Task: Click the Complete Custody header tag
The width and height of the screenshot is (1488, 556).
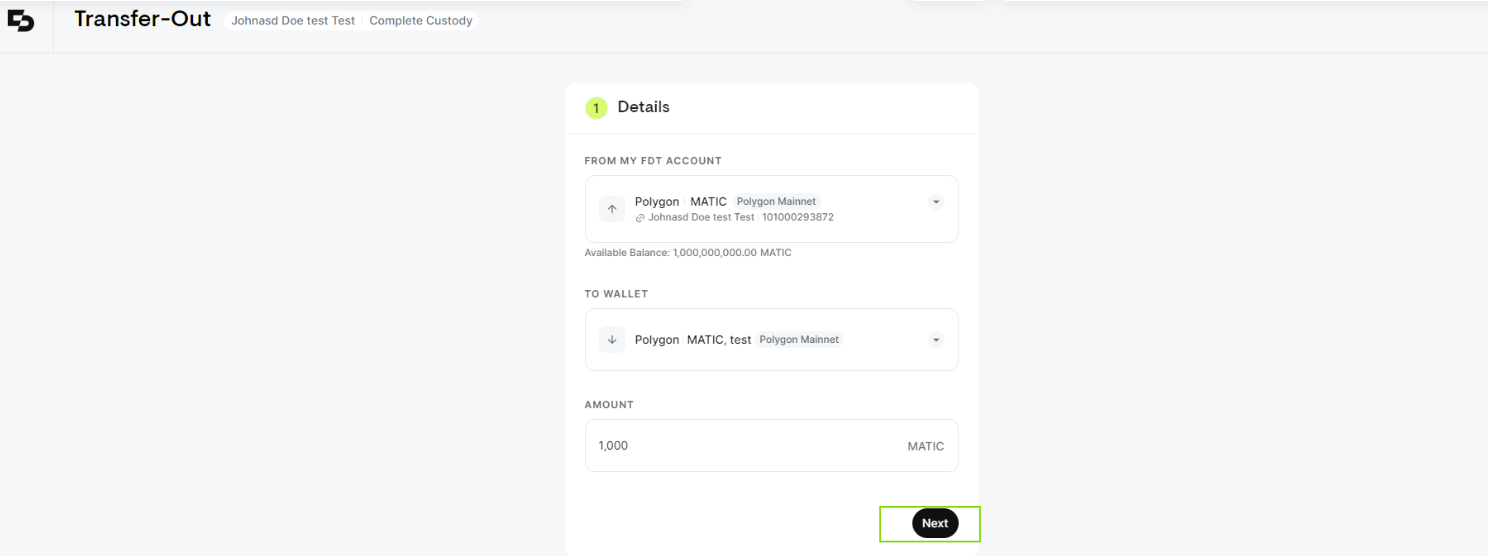Action: 421,21
